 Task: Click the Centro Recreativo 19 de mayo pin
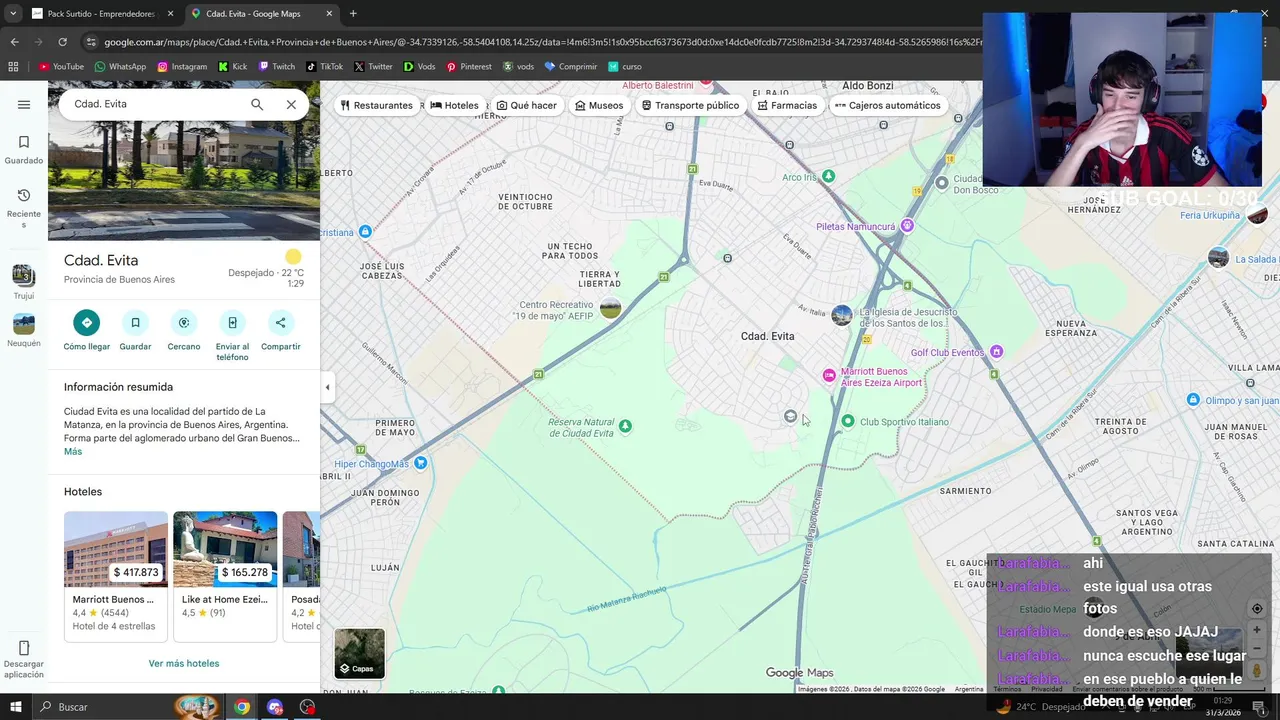point(610,309)
